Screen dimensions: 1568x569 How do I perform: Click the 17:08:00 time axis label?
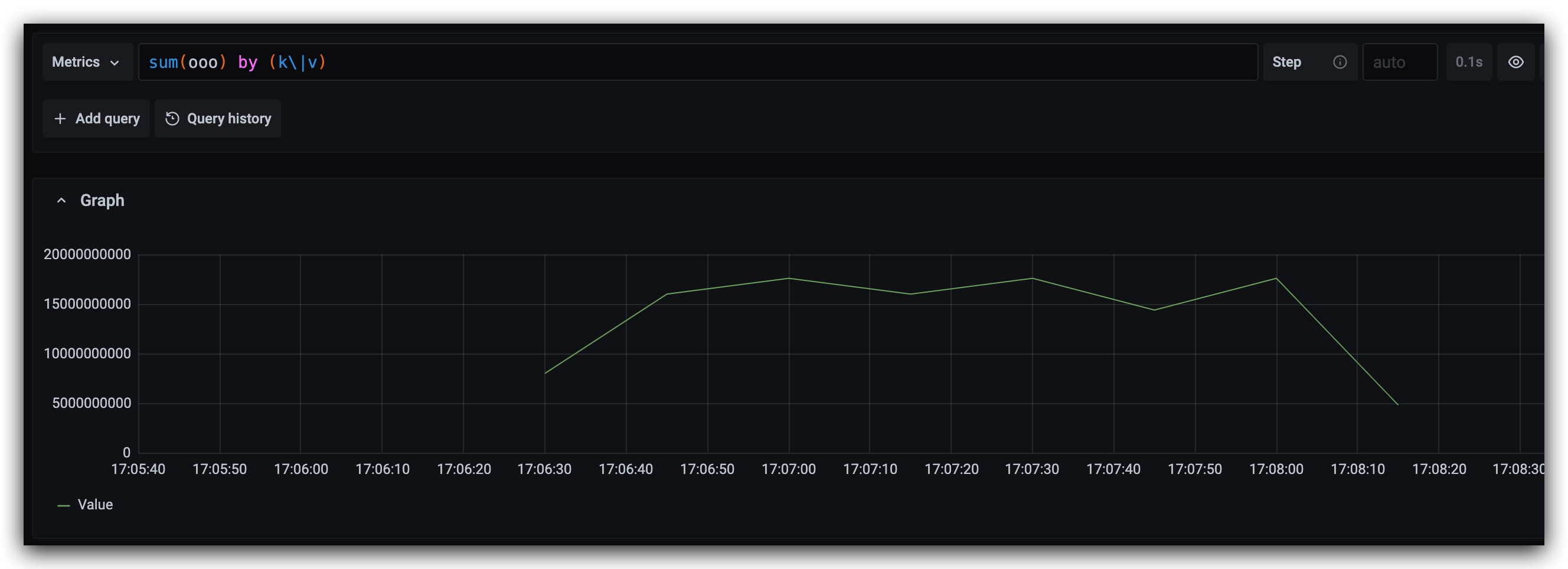pyautogui.click(x=1276, y=469)
